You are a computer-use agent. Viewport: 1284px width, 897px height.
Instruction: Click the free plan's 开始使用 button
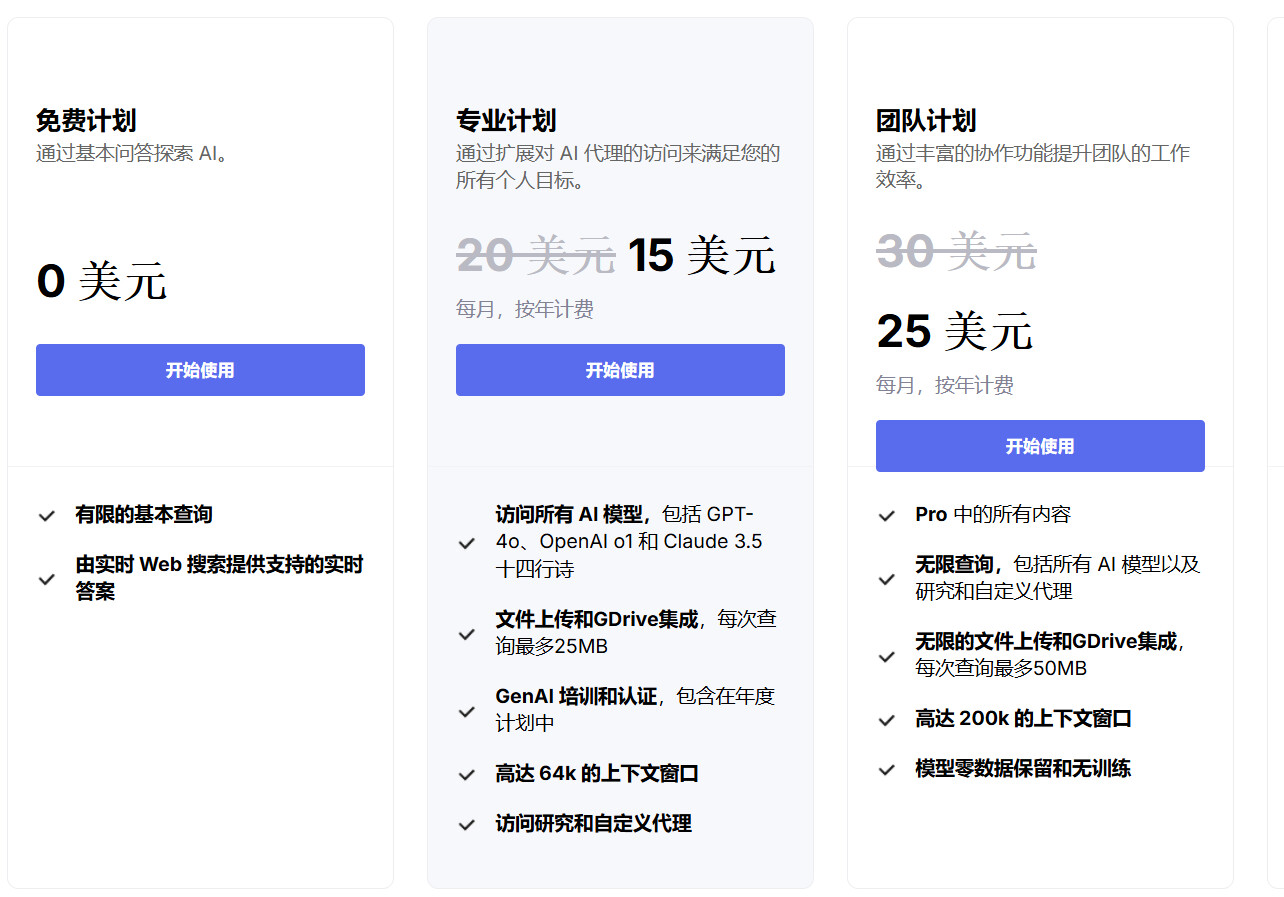pos(200,370)
